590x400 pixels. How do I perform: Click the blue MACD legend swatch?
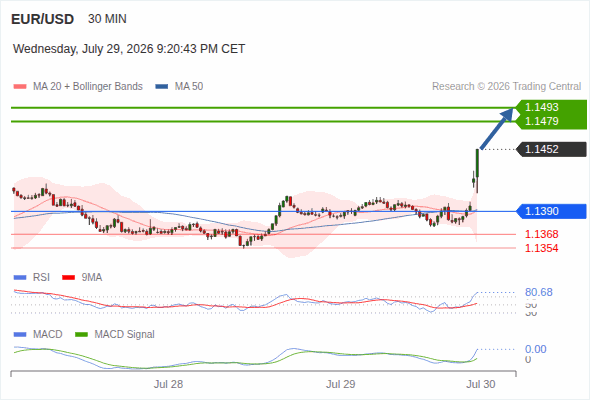[20, 335]
